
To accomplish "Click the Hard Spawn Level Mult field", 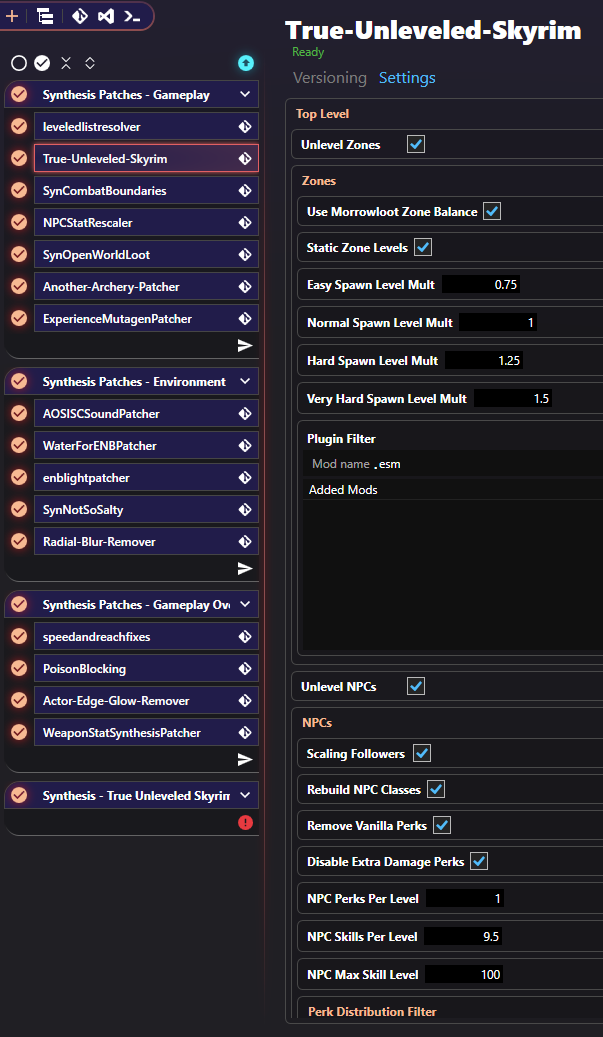I will 484,361.
